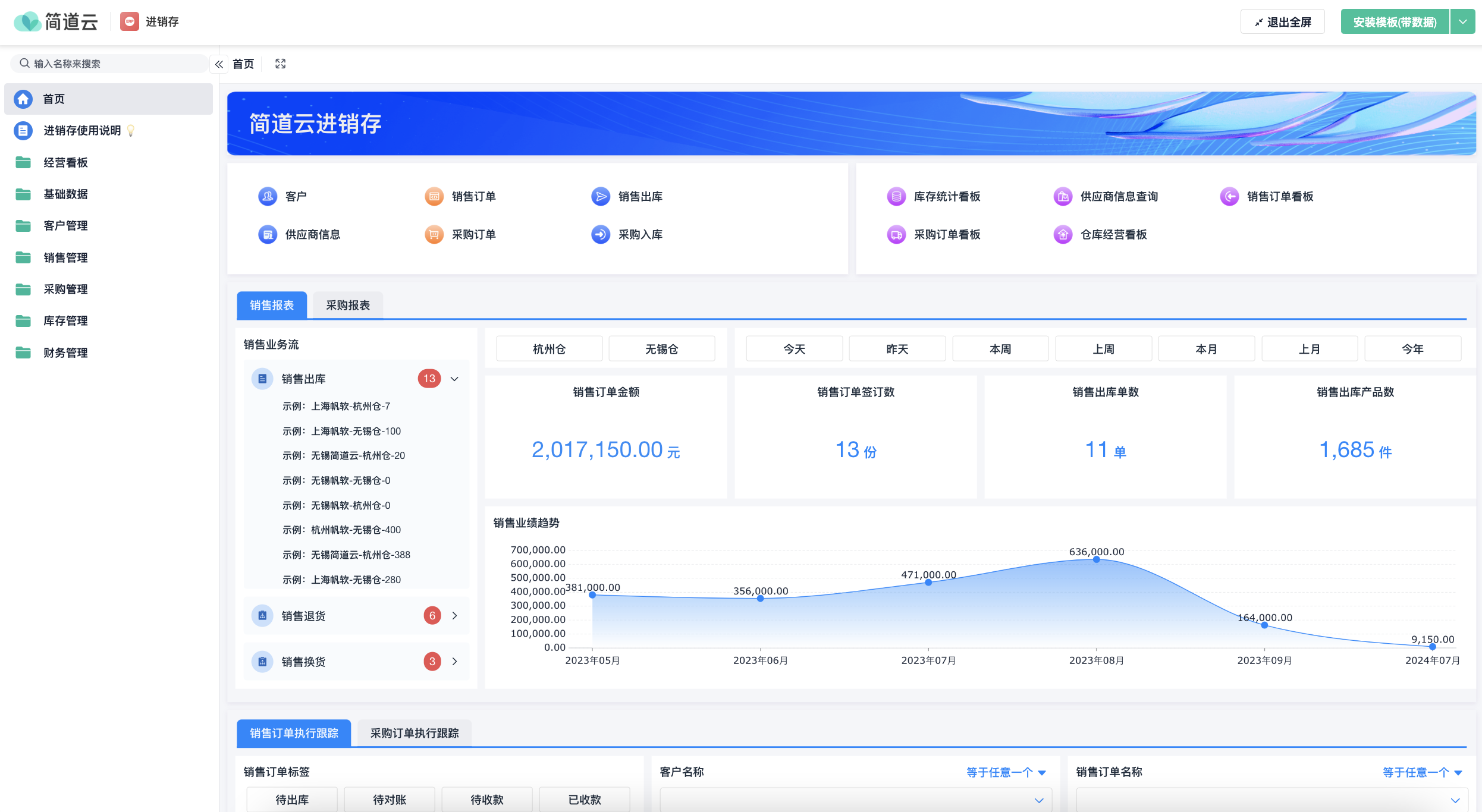Click the 销售出库 paper-plane icon
This screenshot has height=812, width=1482.
601,196
